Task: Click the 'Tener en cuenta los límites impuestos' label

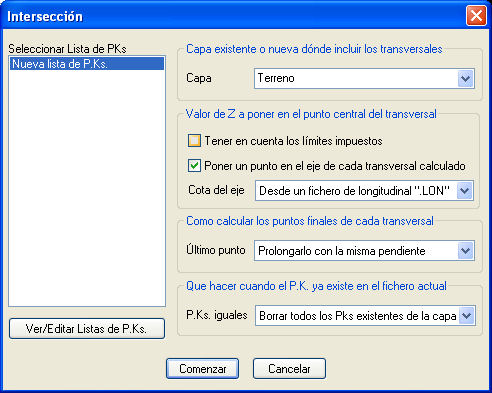Action: [294, 141]
